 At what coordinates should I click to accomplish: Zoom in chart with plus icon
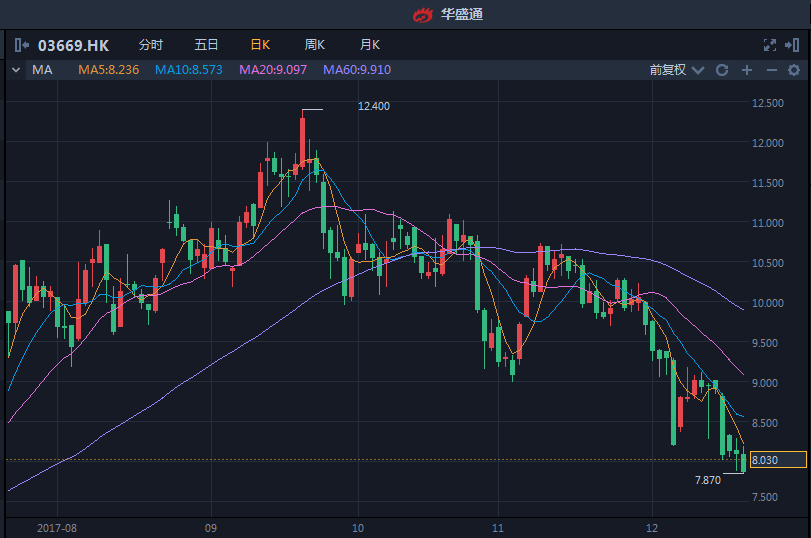pos(746,70)
